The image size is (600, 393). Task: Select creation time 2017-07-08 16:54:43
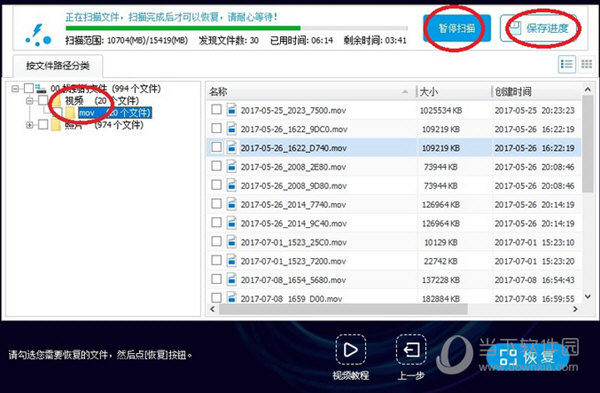(534, 280)
